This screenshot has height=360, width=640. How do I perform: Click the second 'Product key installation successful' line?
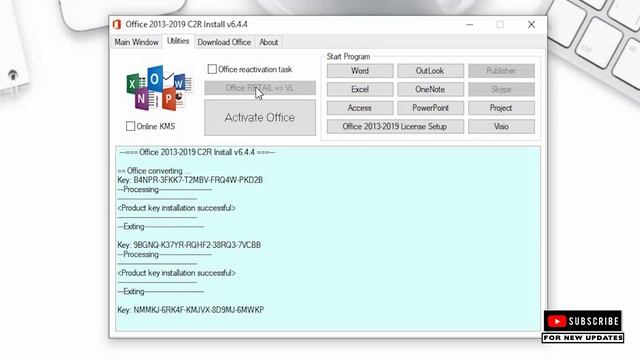[177, 273]
